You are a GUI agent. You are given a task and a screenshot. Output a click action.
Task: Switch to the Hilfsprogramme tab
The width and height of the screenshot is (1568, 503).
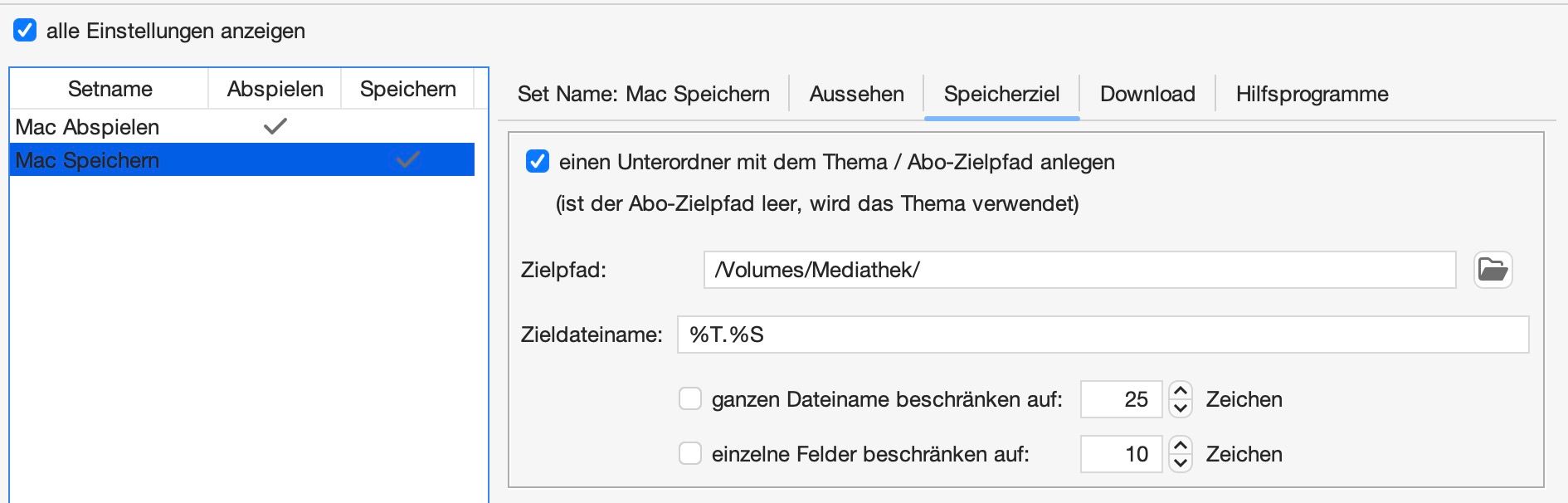[1312, 94]
